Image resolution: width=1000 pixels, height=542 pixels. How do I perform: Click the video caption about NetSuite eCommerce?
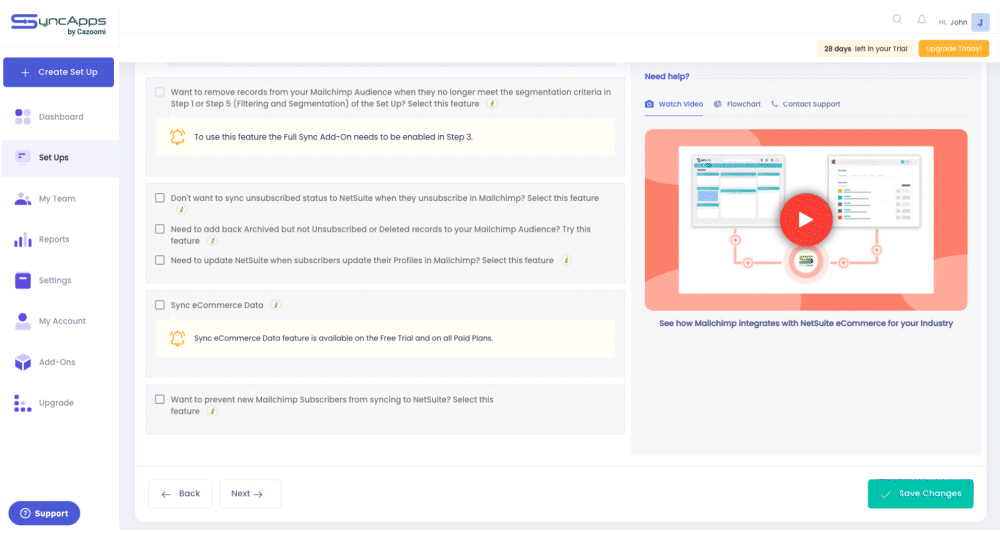(806, 323)
